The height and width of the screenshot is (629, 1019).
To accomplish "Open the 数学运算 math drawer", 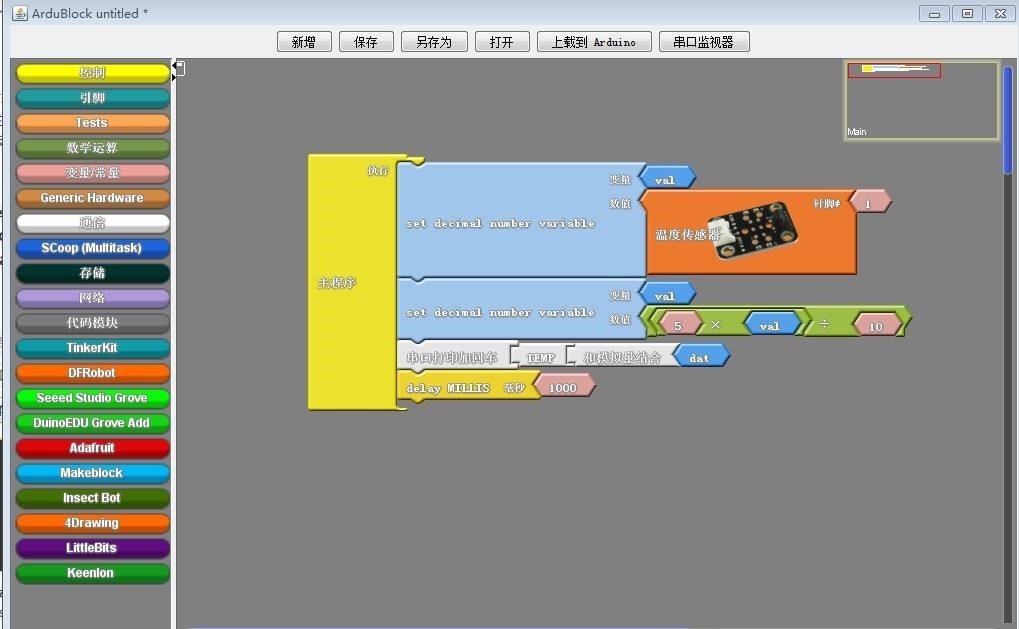I will [92, 148].
